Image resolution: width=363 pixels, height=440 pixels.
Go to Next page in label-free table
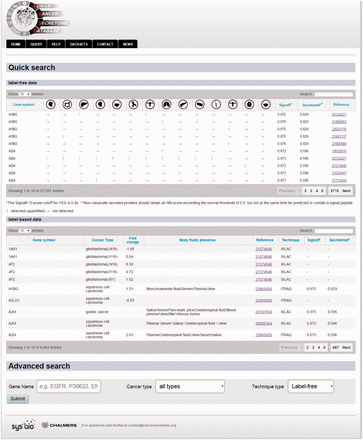(346, 191)
